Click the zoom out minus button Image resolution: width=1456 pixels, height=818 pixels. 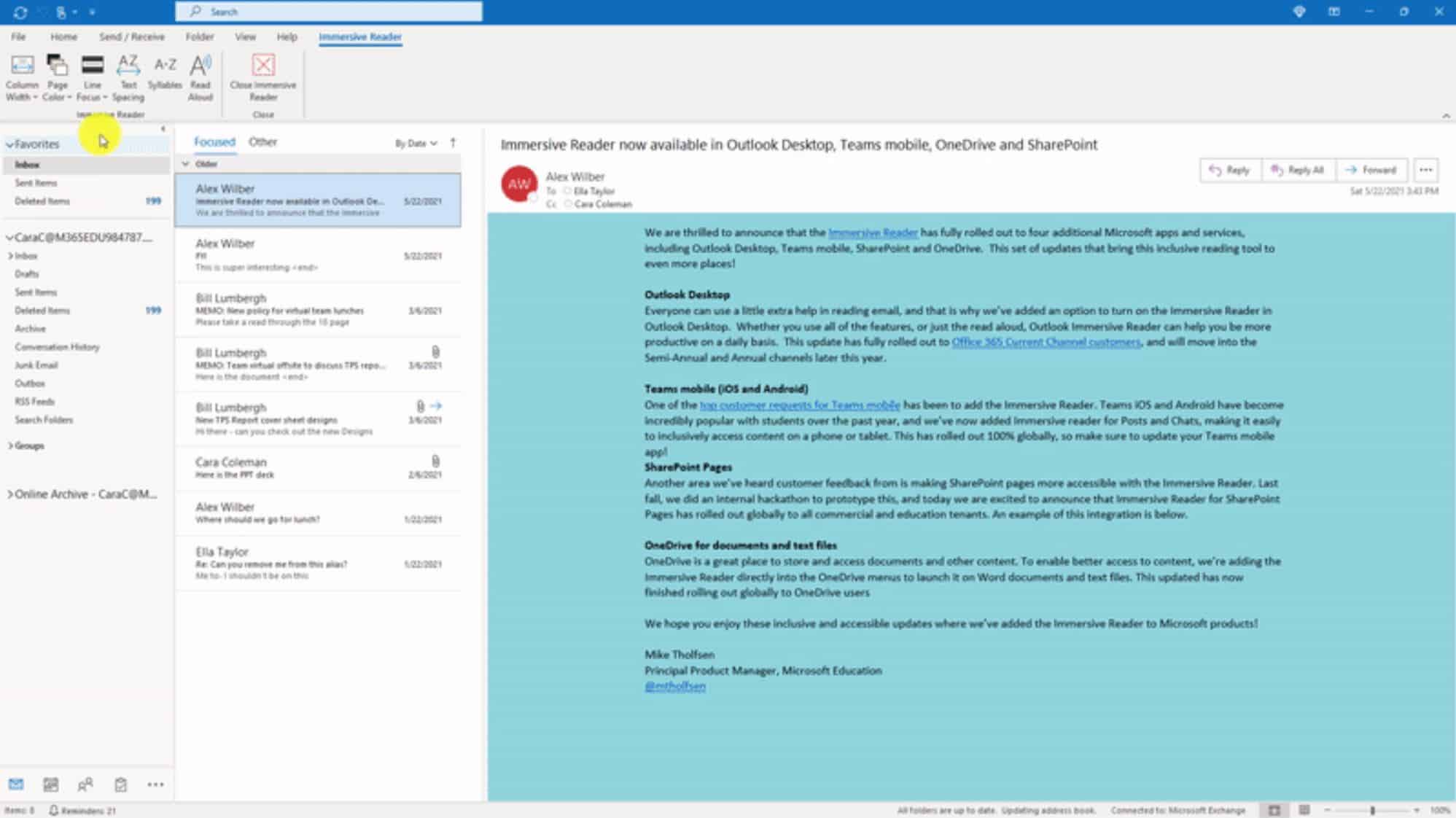[x=1328, y=810]
